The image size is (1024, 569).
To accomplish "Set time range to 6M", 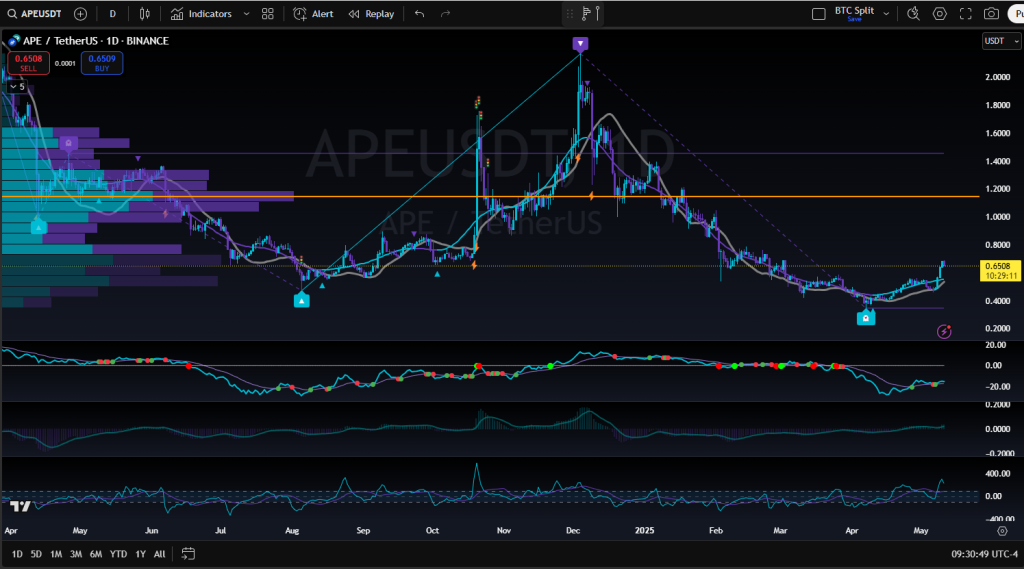I will pos(96,554).
